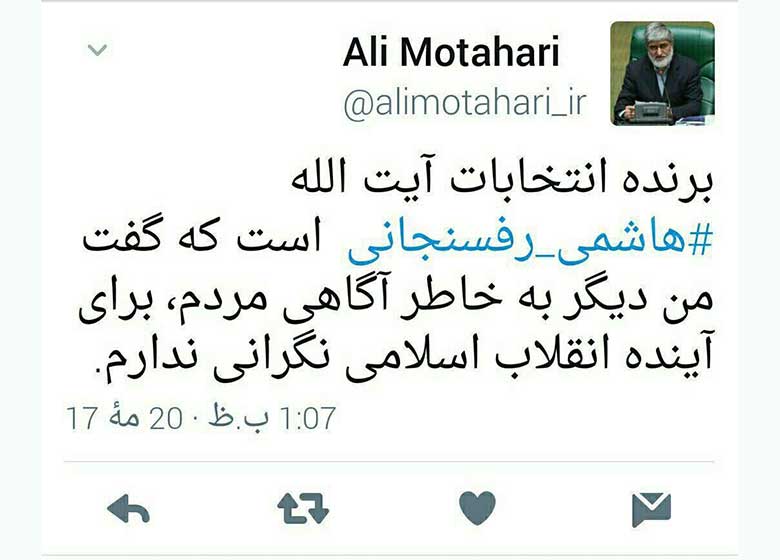780x560 pixels.
Task: Open Ali Motahari's profile photo
Action: tap(662, 73)
